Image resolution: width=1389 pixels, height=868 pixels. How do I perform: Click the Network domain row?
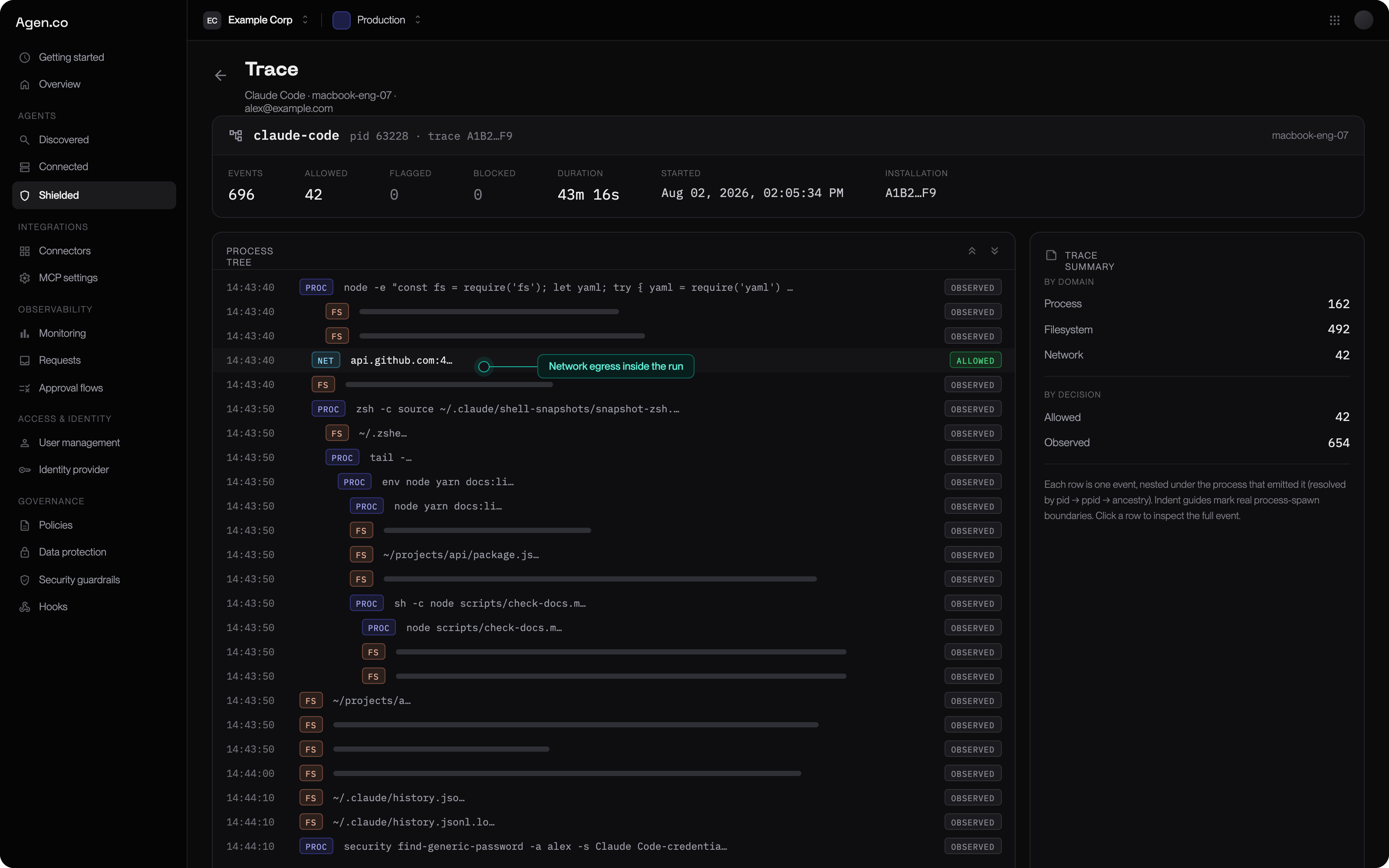(1197, 355)
